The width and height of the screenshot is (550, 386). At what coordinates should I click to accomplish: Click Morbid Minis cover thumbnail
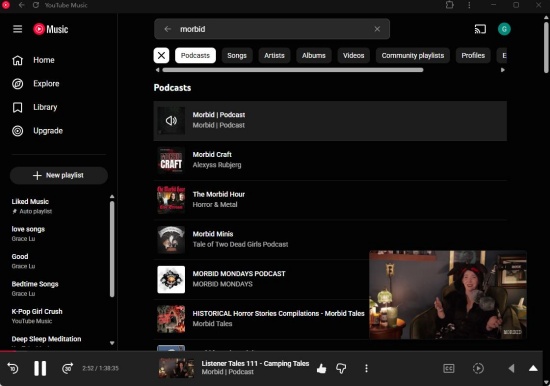pos(171,240)
